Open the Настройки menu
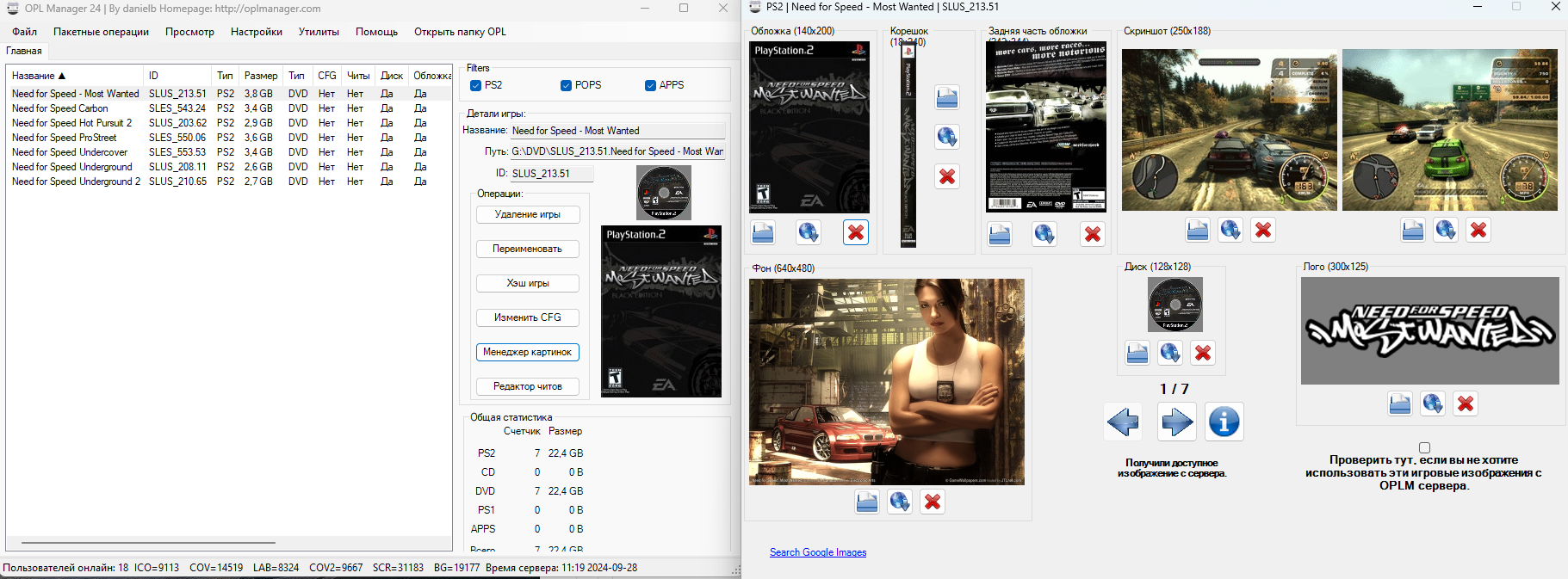Image resolution: width=1568 pixels, height=579 pixels. 257,32
